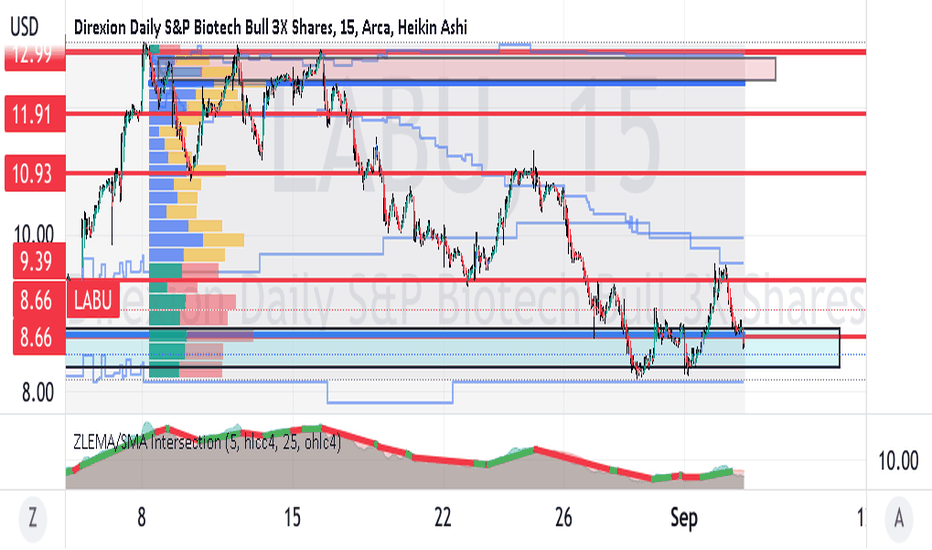932x550 pixels.
Task: Click date label 15 on time axis
Action: coord(292,517)
